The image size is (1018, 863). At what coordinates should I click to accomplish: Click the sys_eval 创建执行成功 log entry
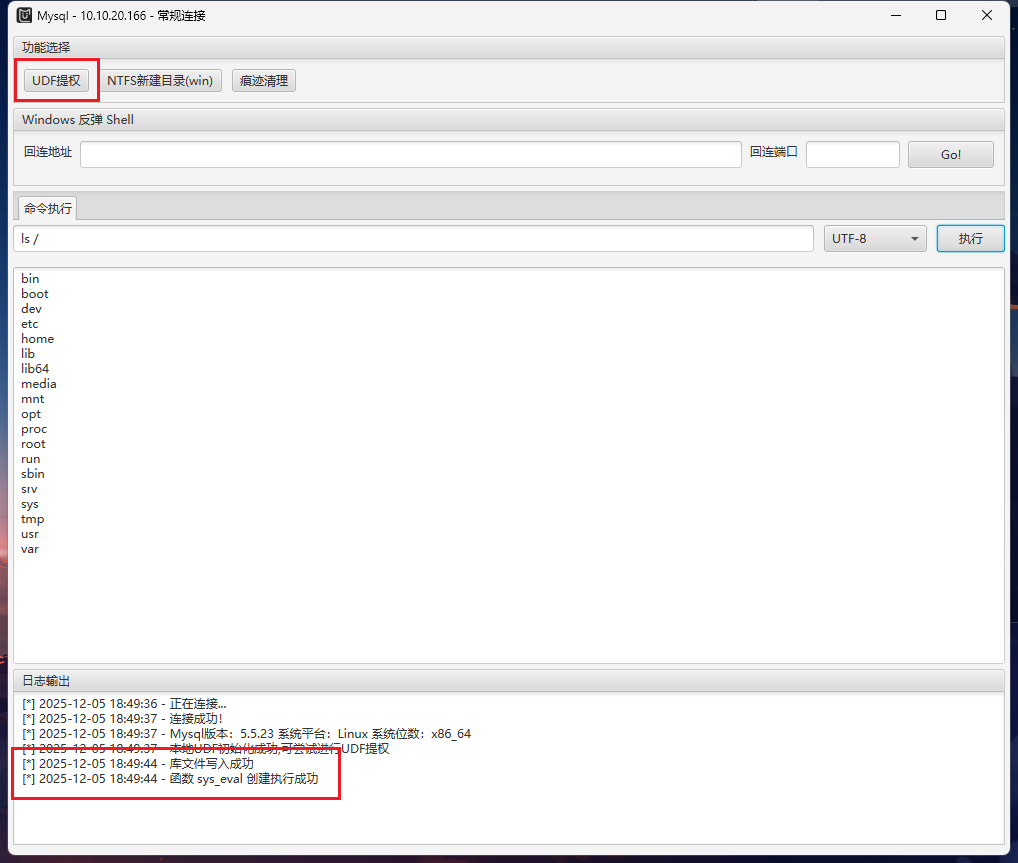tap(170, 779)
